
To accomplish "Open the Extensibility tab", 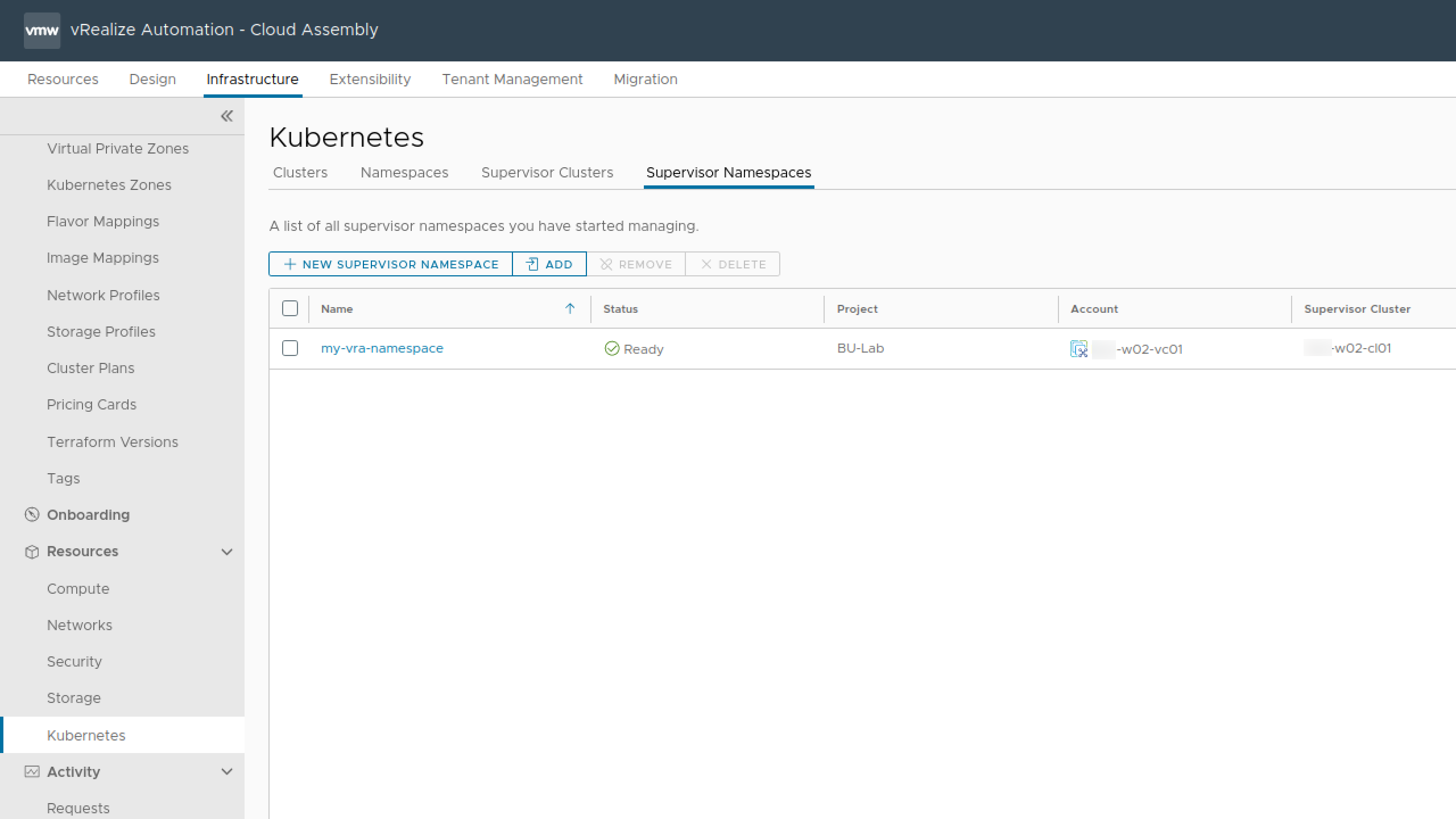I will pos(370,79).
